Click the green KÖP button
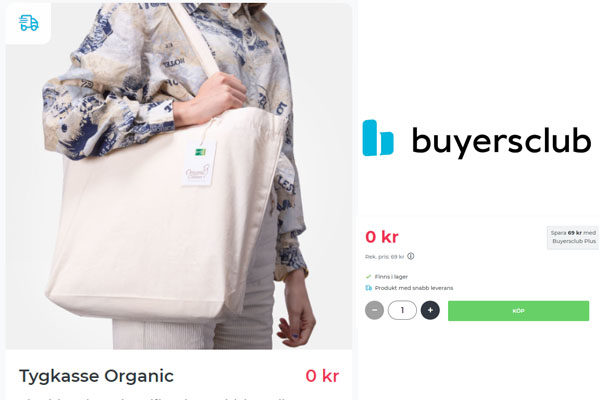The width and height of the screenshot is (600, 400). (518, 311)
